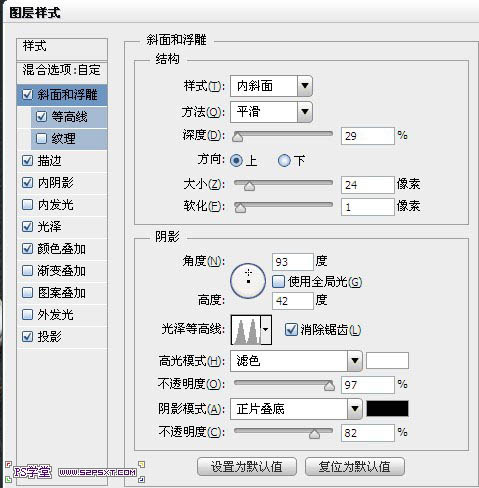Open the 样式 style dropdown showing 内斜面

[x=271, y=86]
